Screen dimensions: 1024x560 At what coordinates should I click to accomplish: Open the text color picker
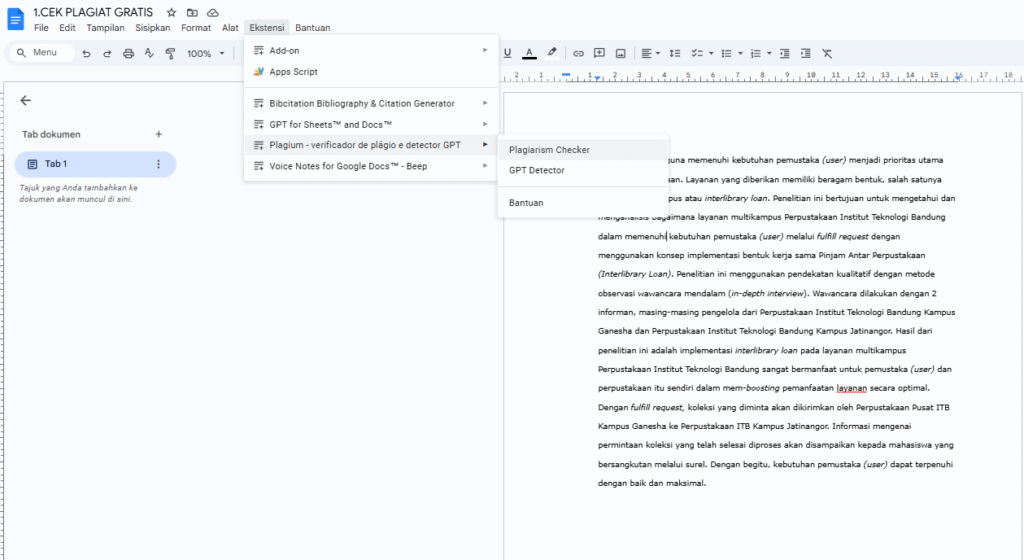coord(530,54)
